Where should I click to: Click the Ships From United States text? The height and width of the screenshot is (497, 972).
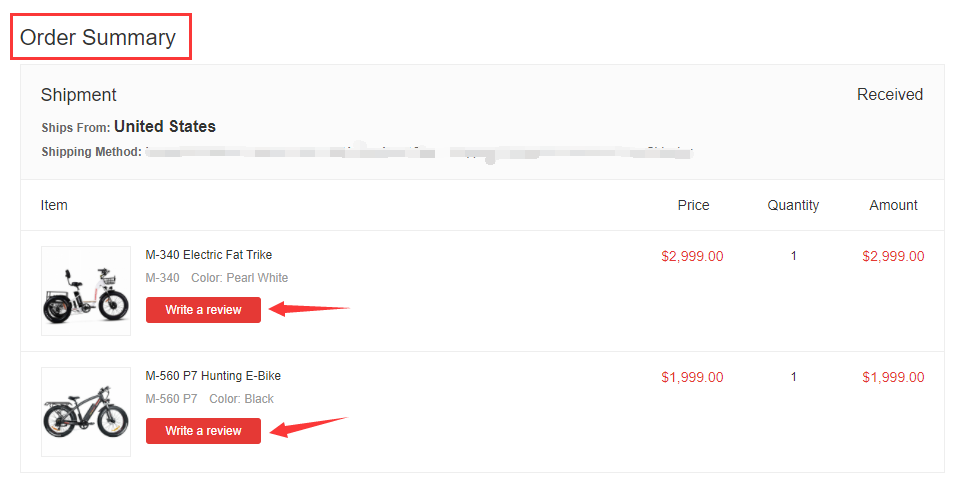(x=128, y=126)
